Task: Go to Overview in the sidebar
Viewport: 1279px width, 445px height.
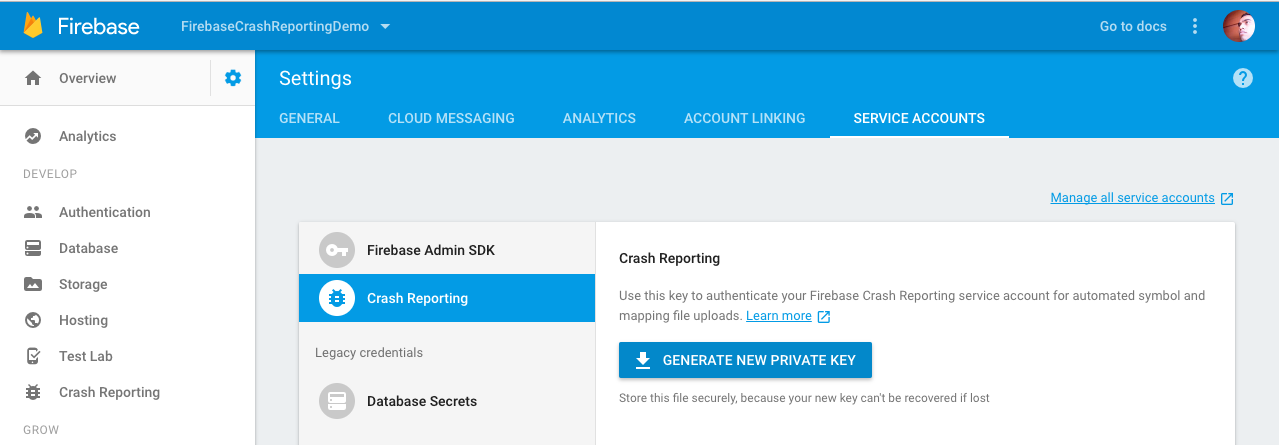Action: click(87, 78)
